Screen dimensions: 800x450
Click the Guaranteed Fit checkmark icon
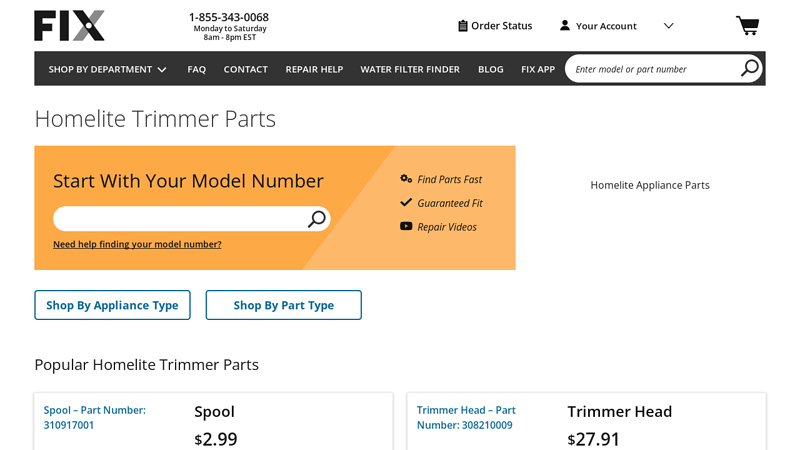pyautogui.click(x=406, y=203)
